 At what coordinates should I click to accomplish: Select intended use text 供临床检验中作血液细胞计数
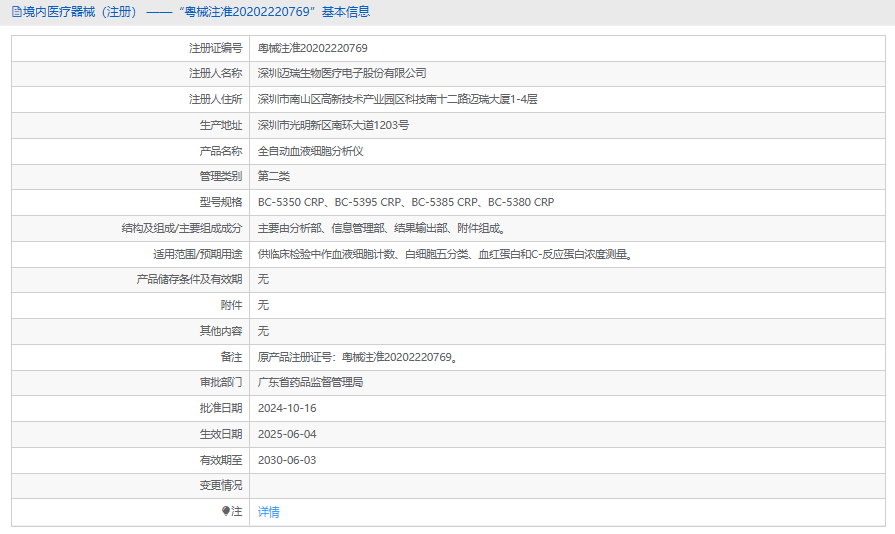click(x=446, y=254)
